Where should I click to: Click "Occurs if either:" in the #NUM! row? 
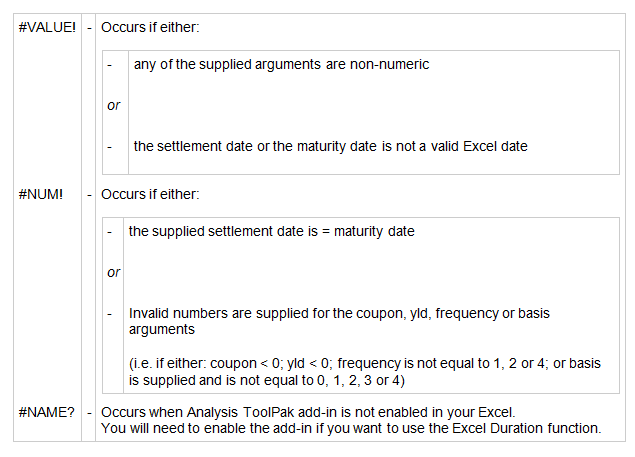click(150, 193)
